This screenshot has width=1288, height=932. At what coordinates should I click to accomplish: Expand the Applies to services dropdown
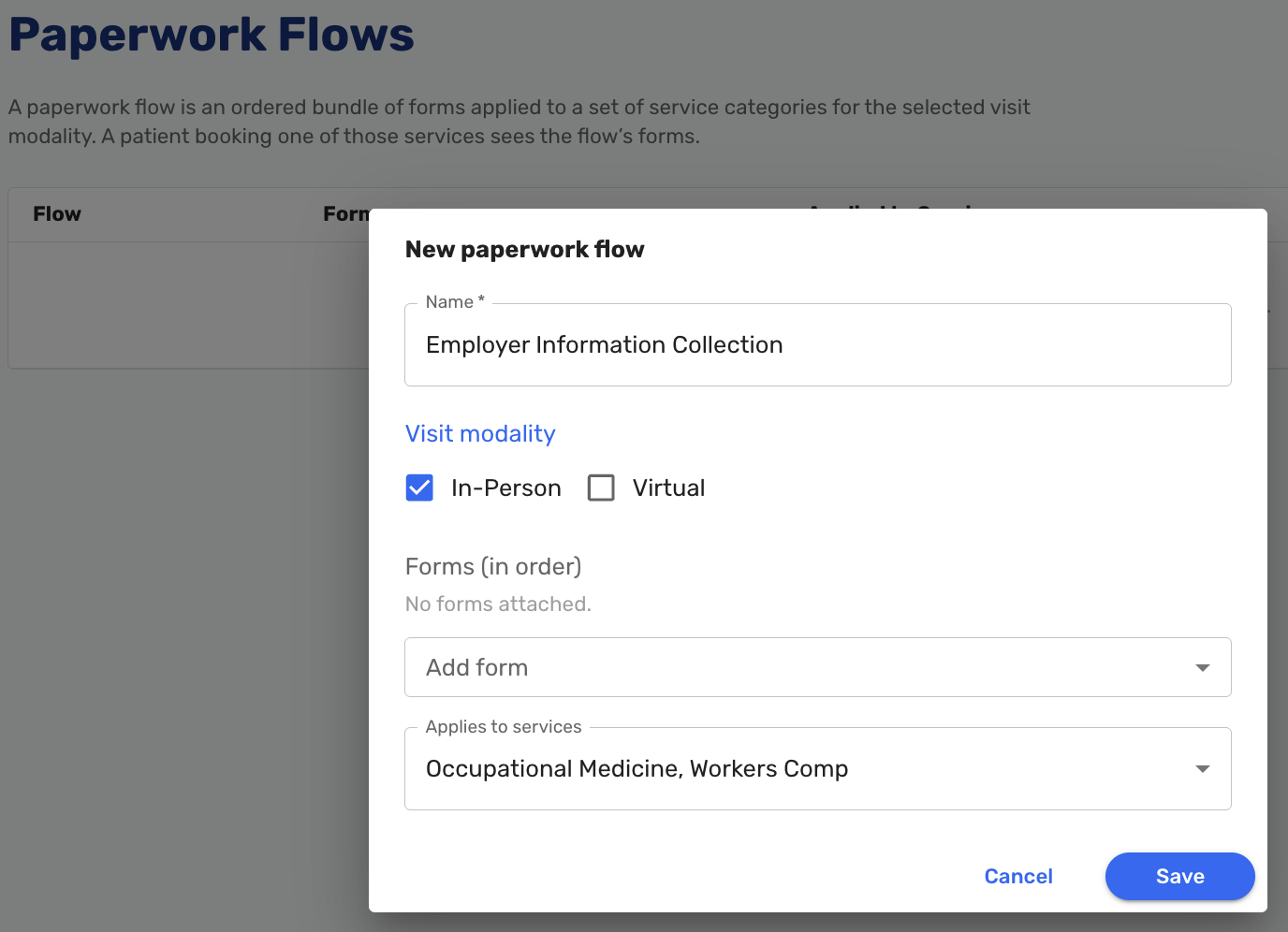pos(817,768)
